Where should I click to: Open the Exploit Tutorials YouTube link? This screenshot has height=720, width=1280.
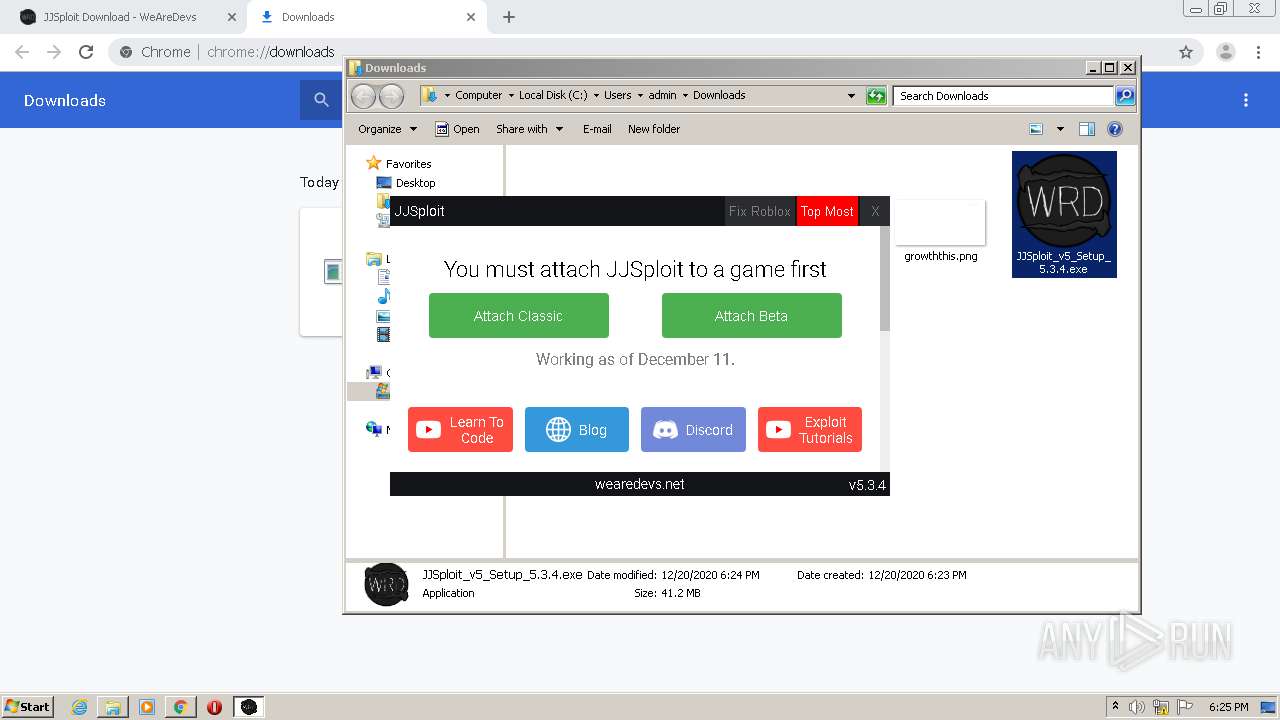(810, 430)
